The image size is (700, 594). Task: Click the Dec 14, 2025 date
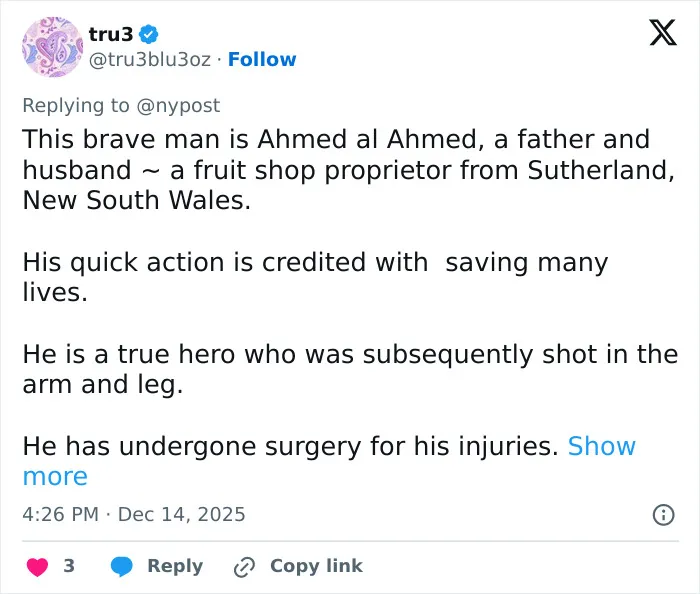[x=181, y=514]
